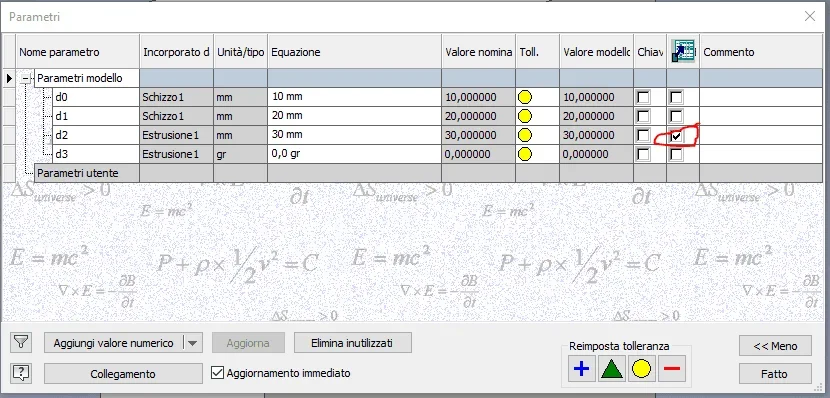This screenshot has width=830, height=398.
Task: Click the << Meno button
Action: 775,346
